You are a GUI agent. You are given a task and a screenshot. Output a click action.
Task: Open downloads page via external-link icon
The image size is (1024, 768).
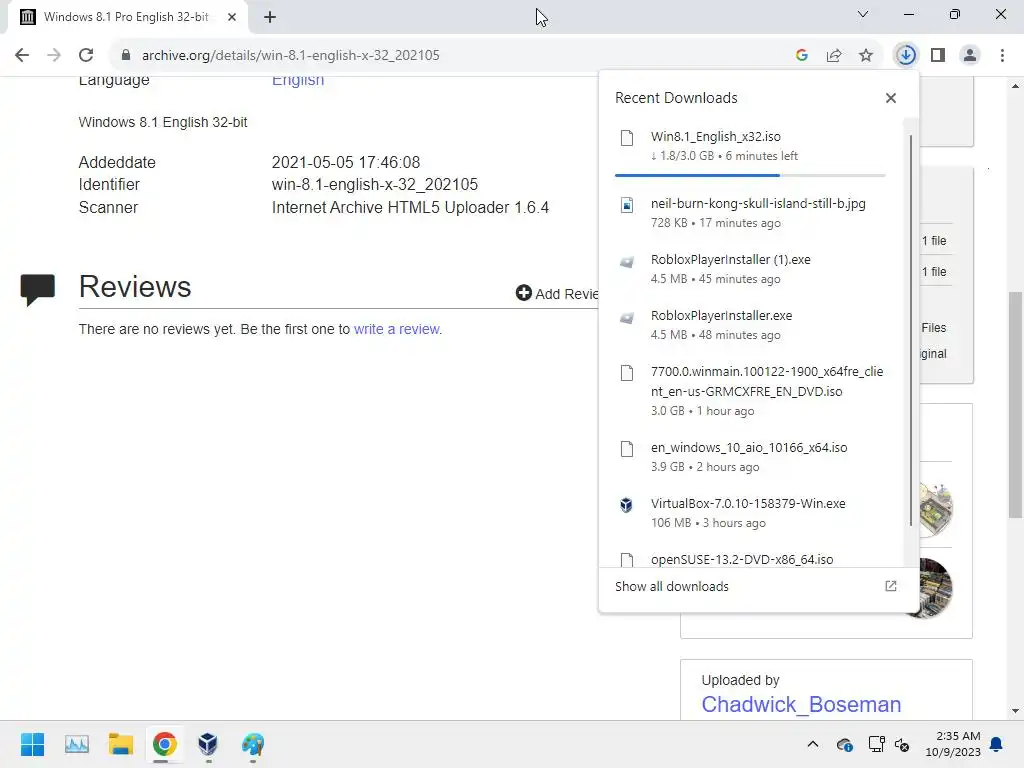coord(891,586)
